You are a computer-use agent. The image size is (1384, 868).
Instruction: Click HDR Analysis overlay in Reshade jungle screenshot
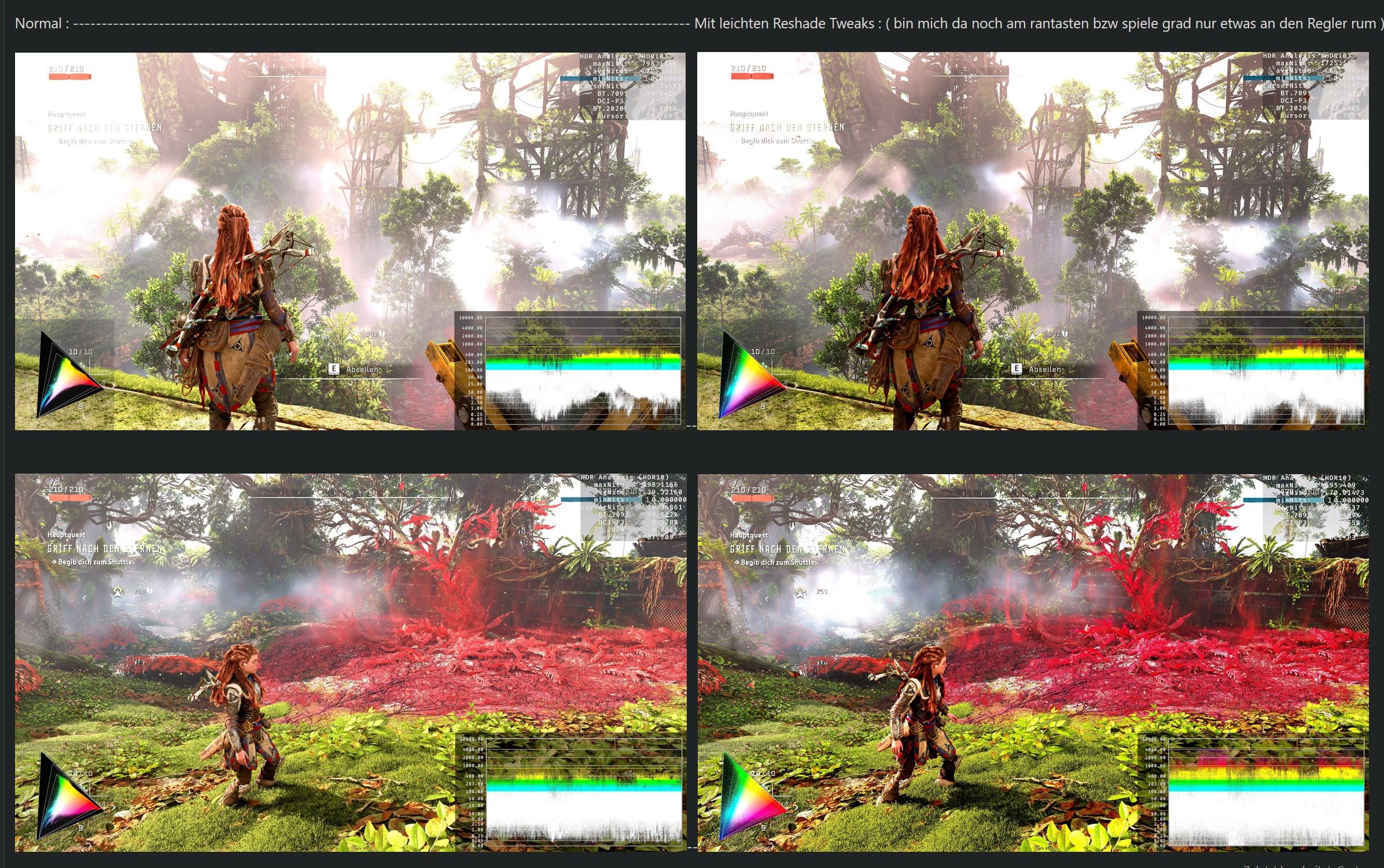pyautogui.click(x=1315, y=86)
